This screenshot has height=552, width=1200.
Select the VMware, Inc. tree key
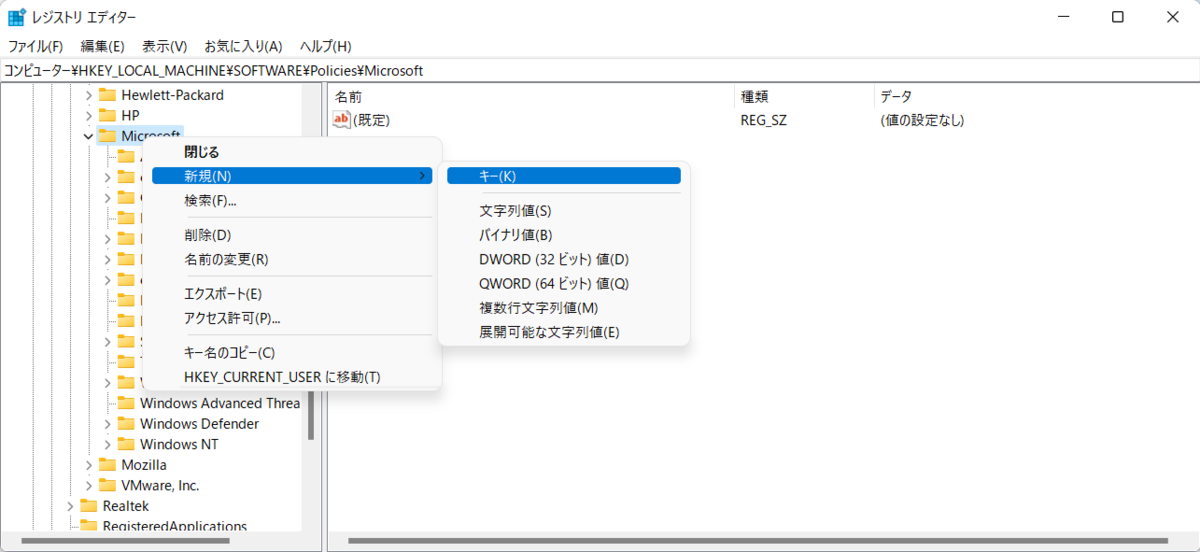[160, 485]
